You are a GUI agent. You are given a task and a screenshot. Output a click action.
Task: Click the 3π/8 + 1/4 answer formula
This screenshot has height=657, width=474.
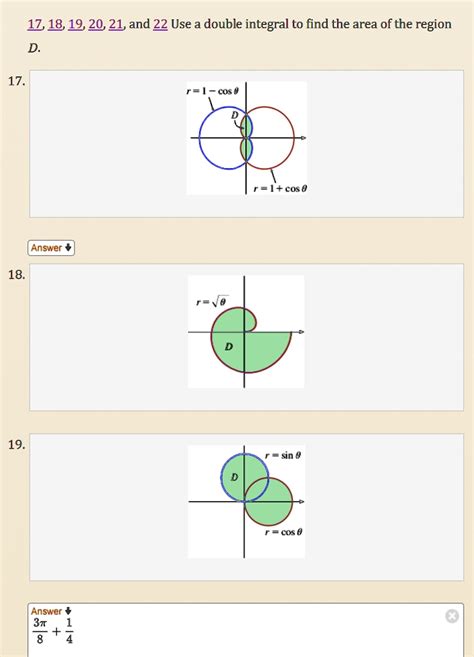(x=53, y=631)
